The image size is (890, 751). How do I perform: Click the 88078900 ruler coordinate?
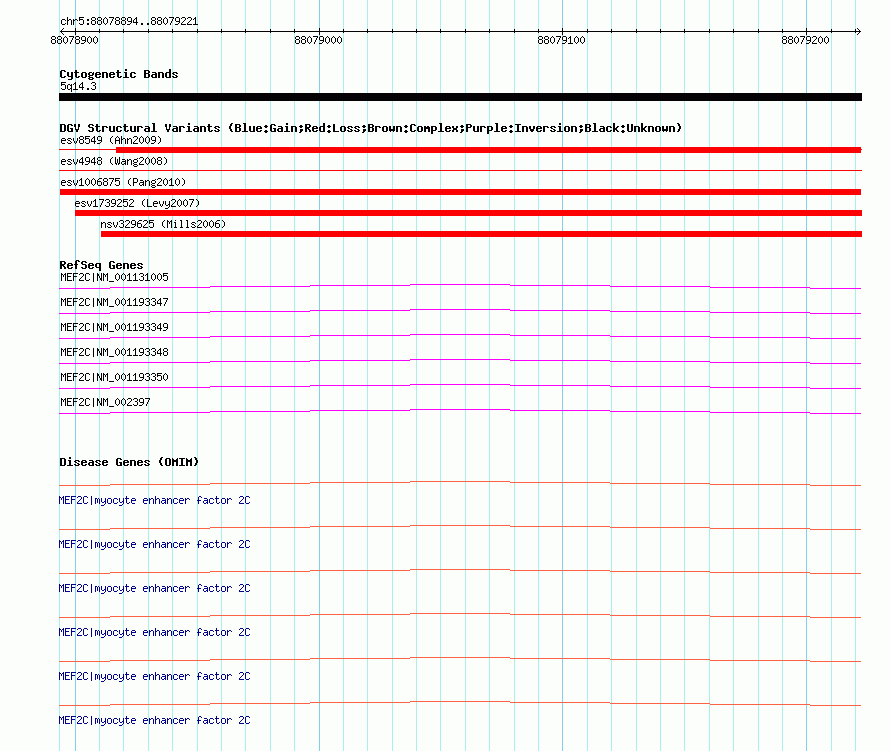pos(74,40)
